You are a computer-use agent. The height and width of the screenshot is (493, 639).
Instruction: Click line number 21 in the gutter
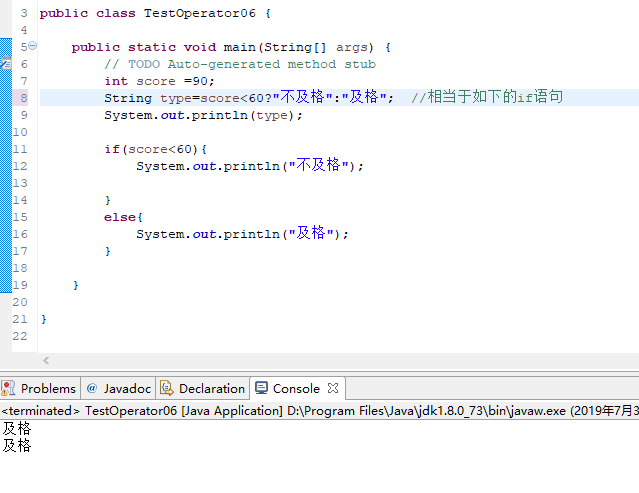click(20, 319)
